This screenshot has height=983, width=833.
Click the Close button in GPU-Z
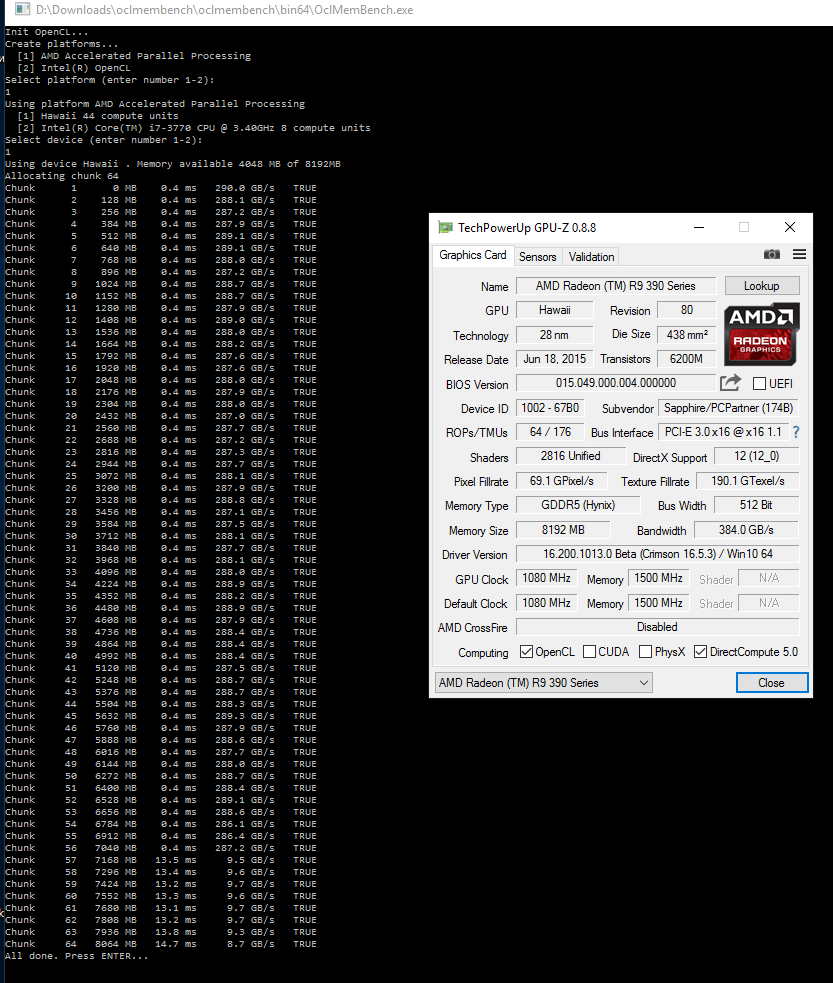click(x=772, y=683)
